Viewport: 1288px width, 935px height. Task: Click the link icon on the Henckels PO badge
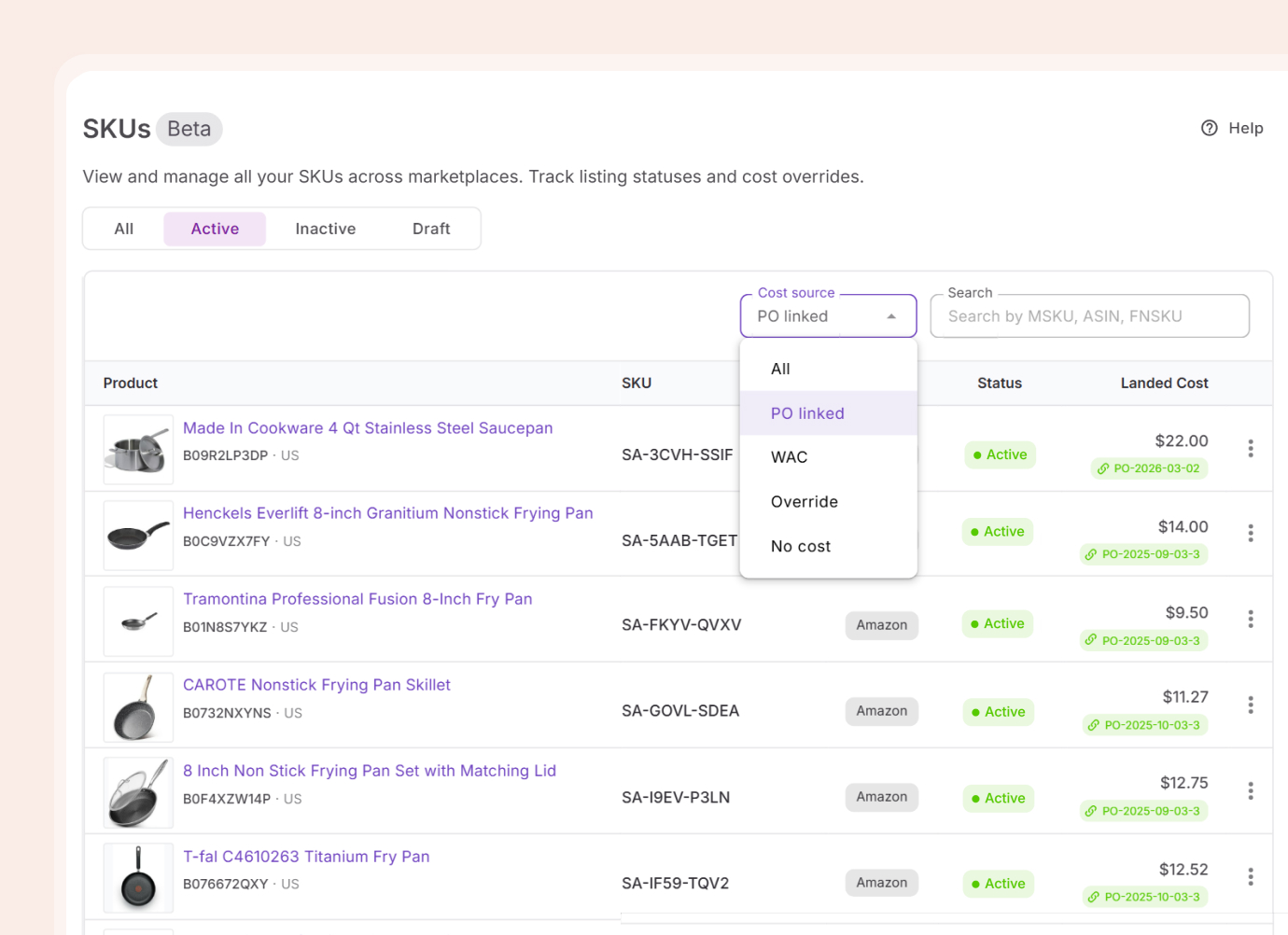pos(1091,554)
